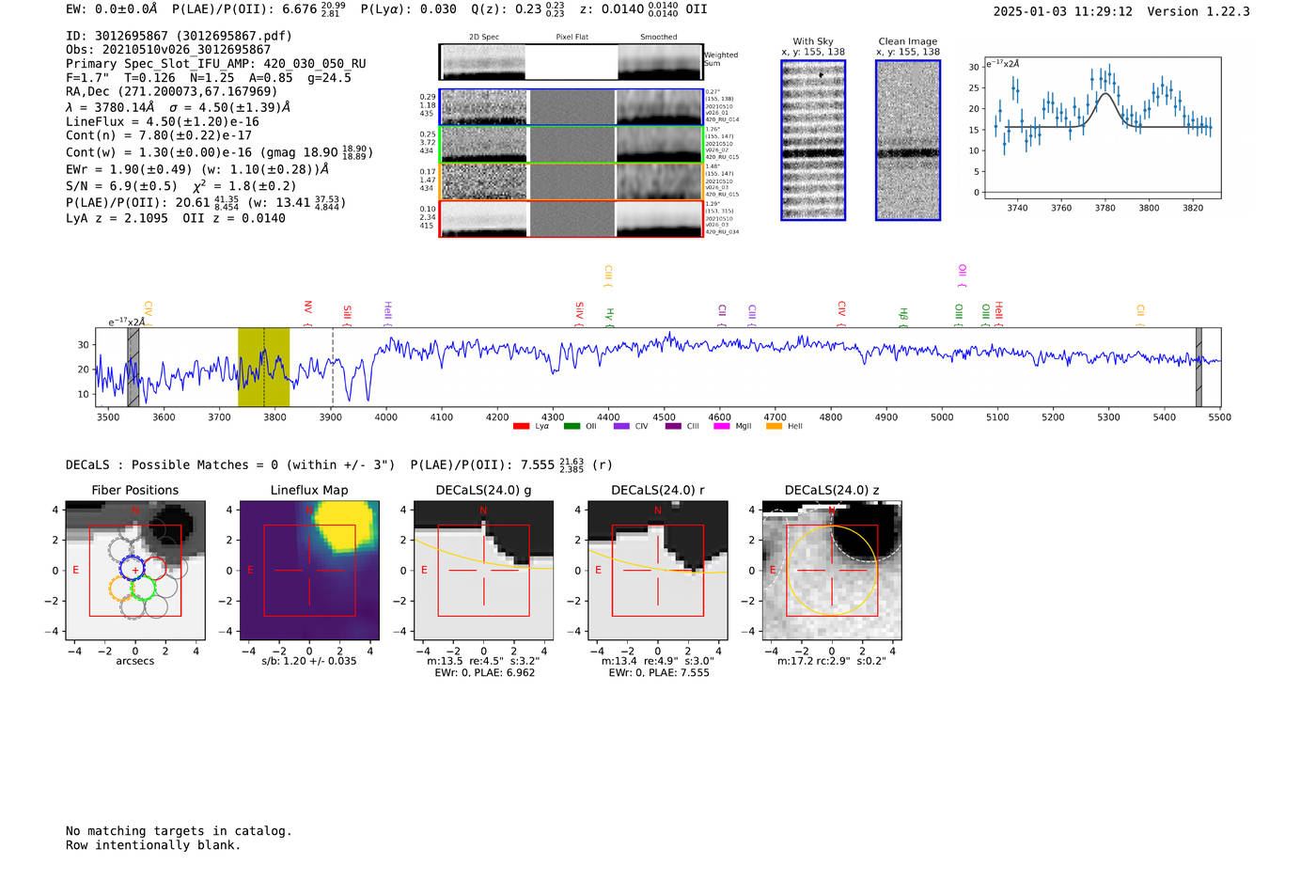Click the red Lyα legend swatch

521,426
